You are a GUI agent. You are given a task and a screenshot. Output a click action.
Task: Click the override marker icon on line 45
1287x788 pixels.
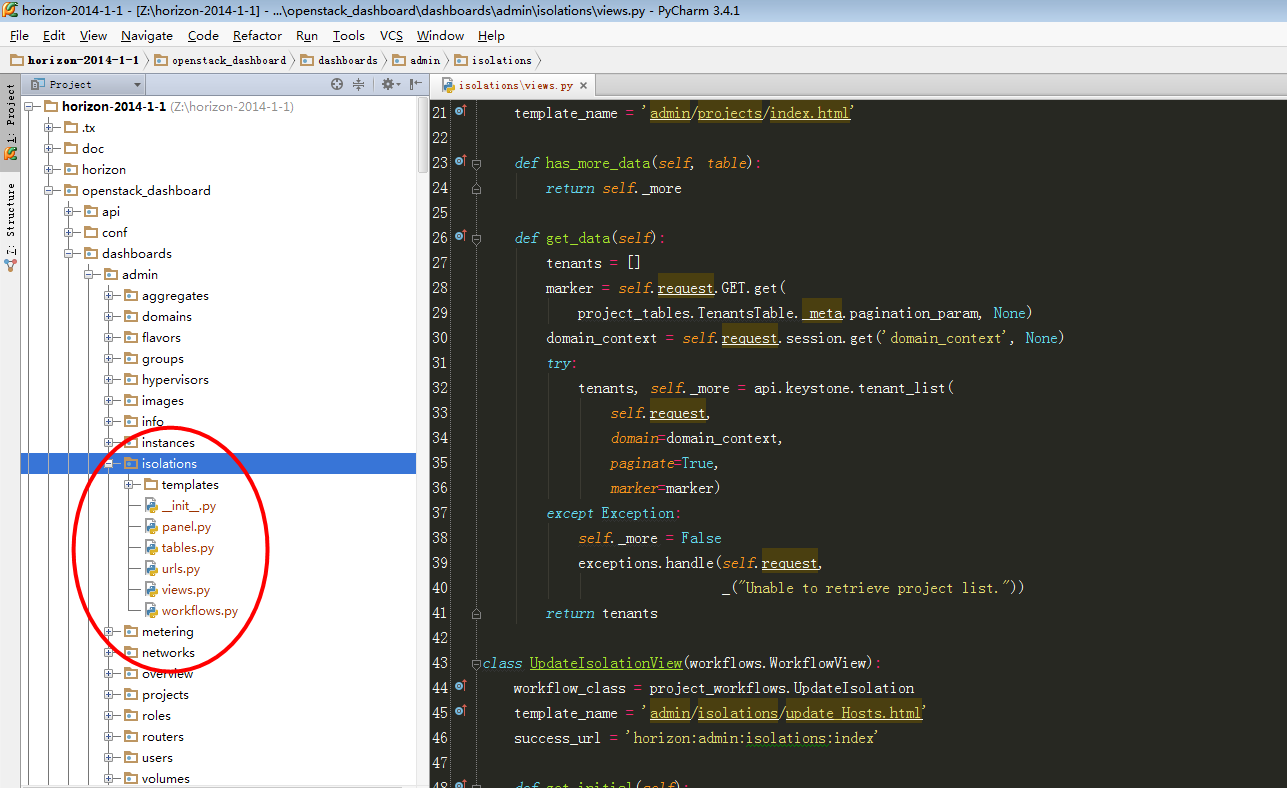[x=460, y=711]
